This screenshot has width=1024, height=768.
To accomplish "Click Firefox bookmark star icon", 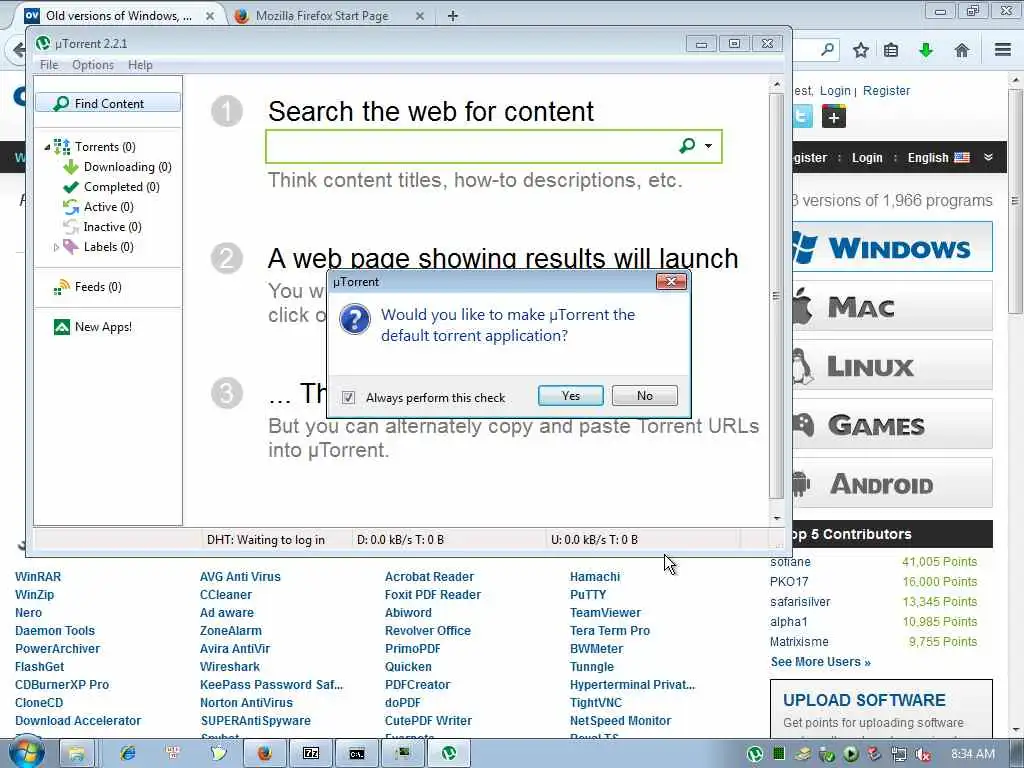I will pos(861,50).
